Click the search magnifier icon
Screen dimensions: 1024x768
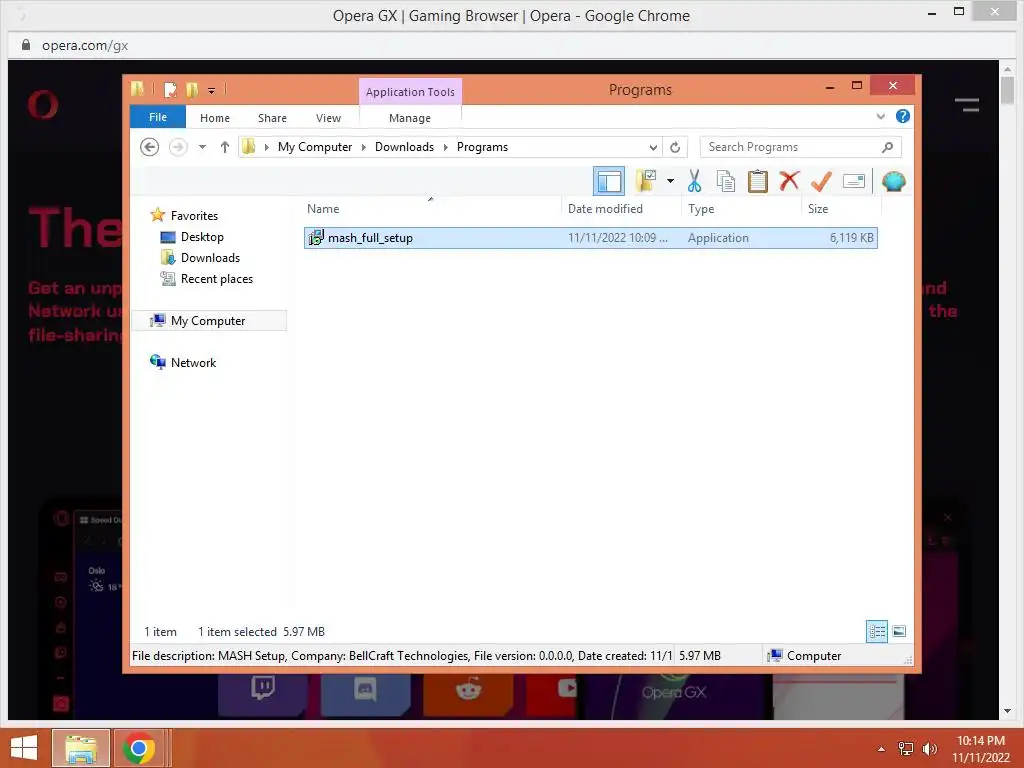pos(887,147)
